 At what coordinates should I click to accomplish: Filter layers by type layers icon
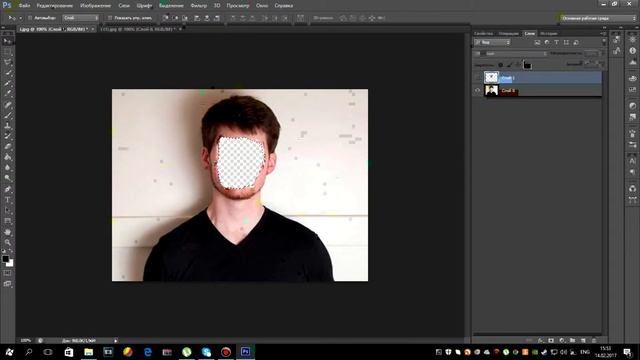click(x=556, y=42)
